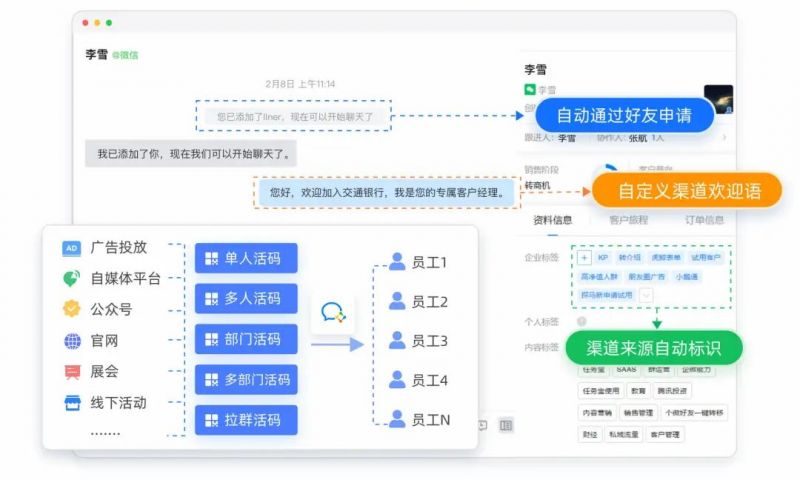Click the gray add icon next to 个人标签
Image resolution: width=800 pixels, height=480 pixels.
point(581,321)
